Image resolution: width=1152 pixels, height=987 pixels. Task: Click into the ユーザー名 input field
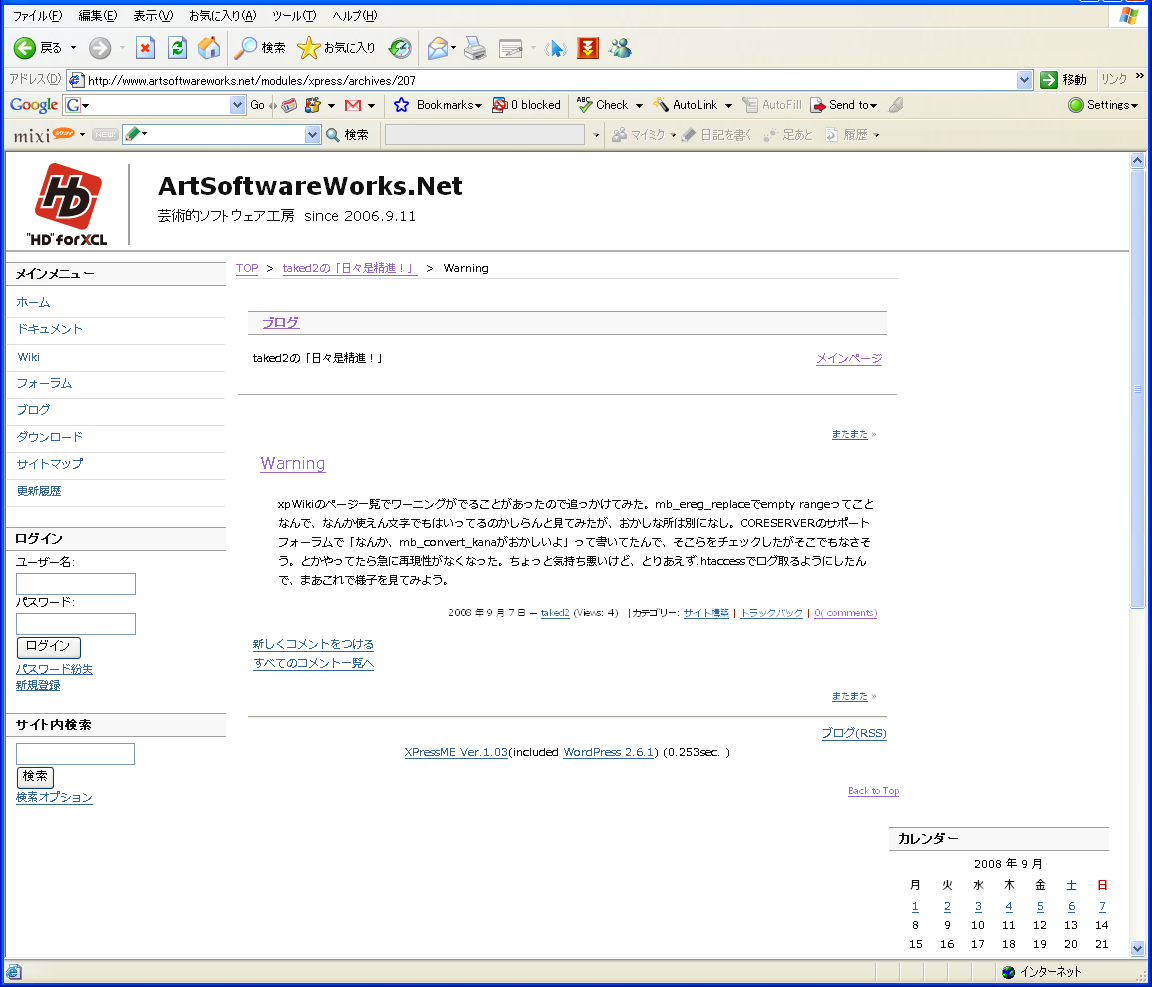[x=76, y=584]
